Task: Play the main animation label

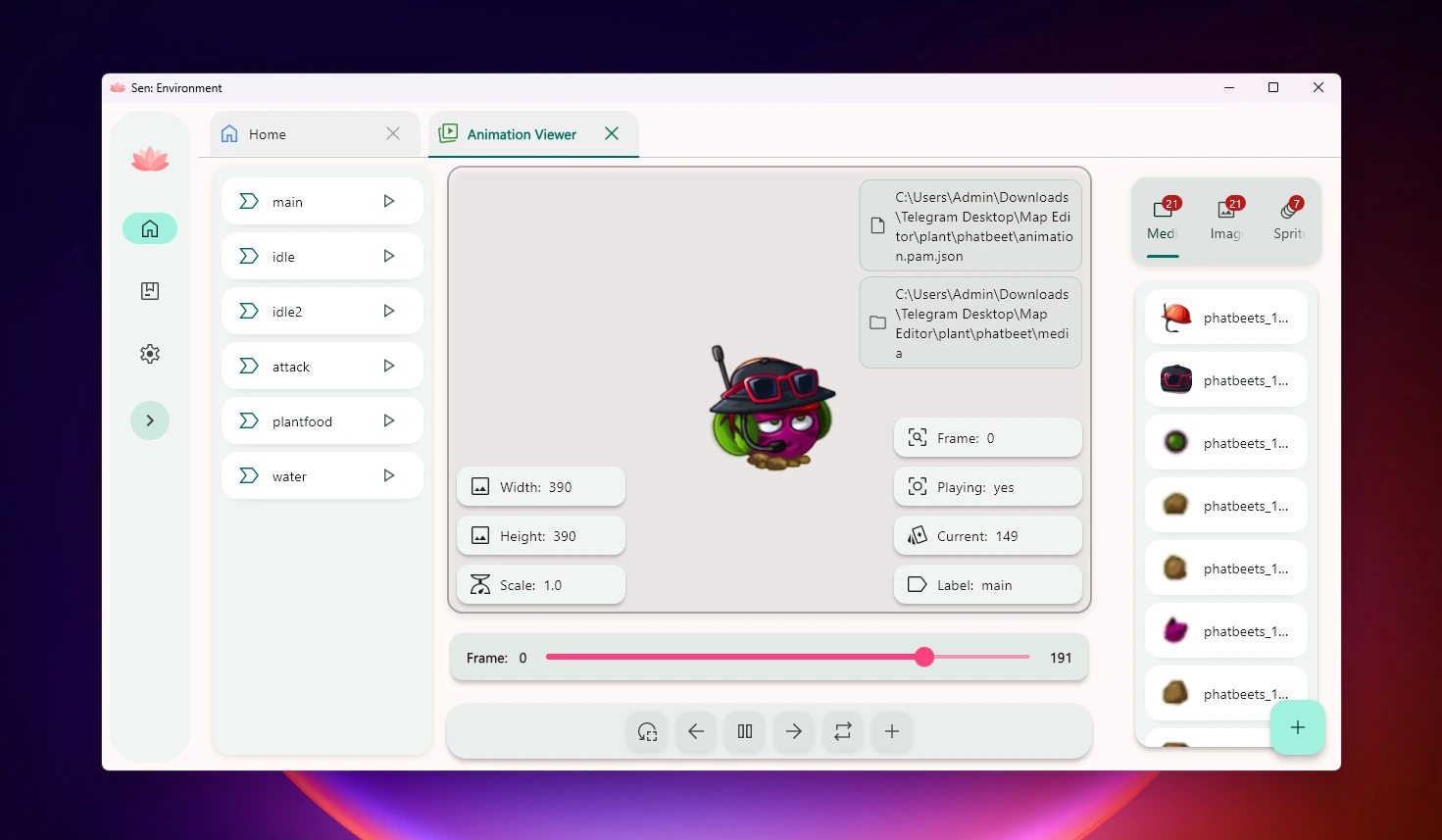Action: [x=389, y=201]
